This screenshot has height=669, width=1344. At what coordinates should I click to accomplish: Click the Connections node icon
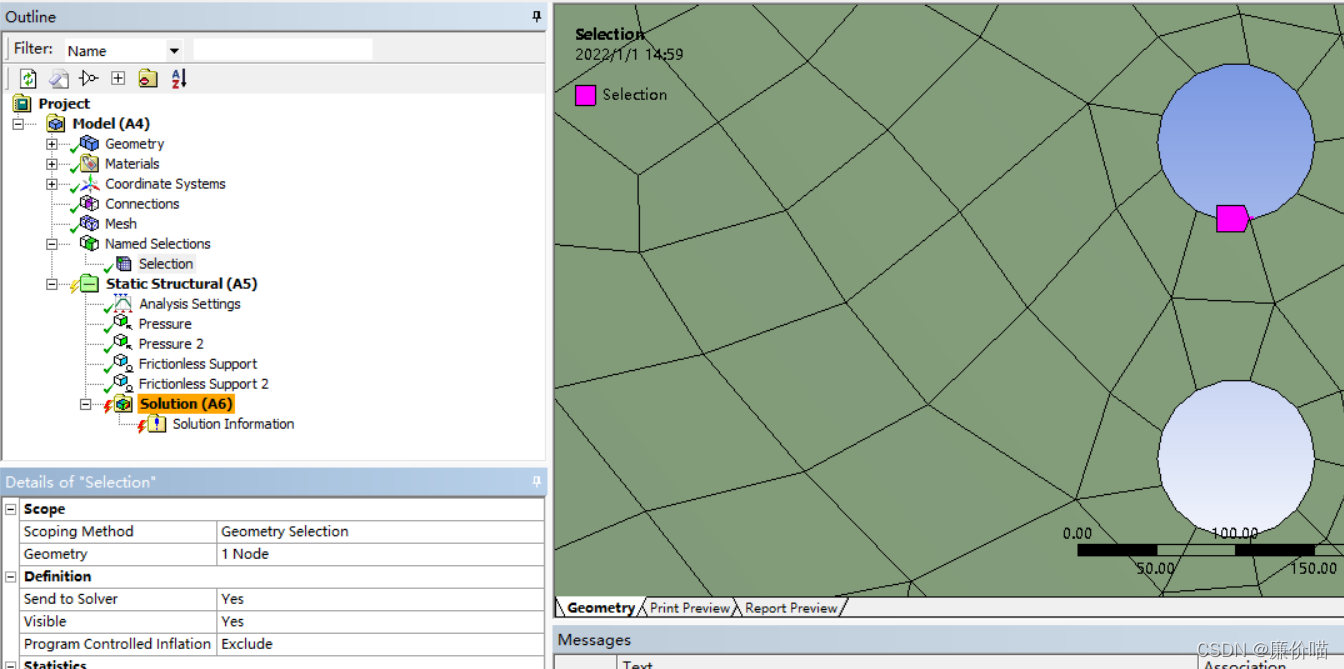coord(89,204)
